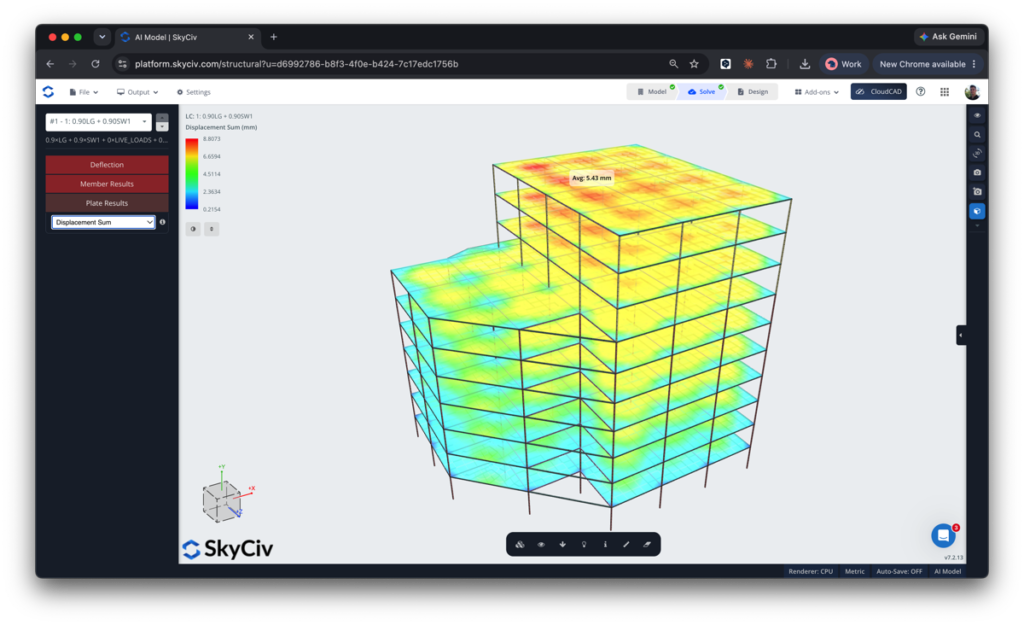This screenshot has width=1024, height=625.
Task: Click the Avg: 5.43 mm tooltip label
Action: 592,178
